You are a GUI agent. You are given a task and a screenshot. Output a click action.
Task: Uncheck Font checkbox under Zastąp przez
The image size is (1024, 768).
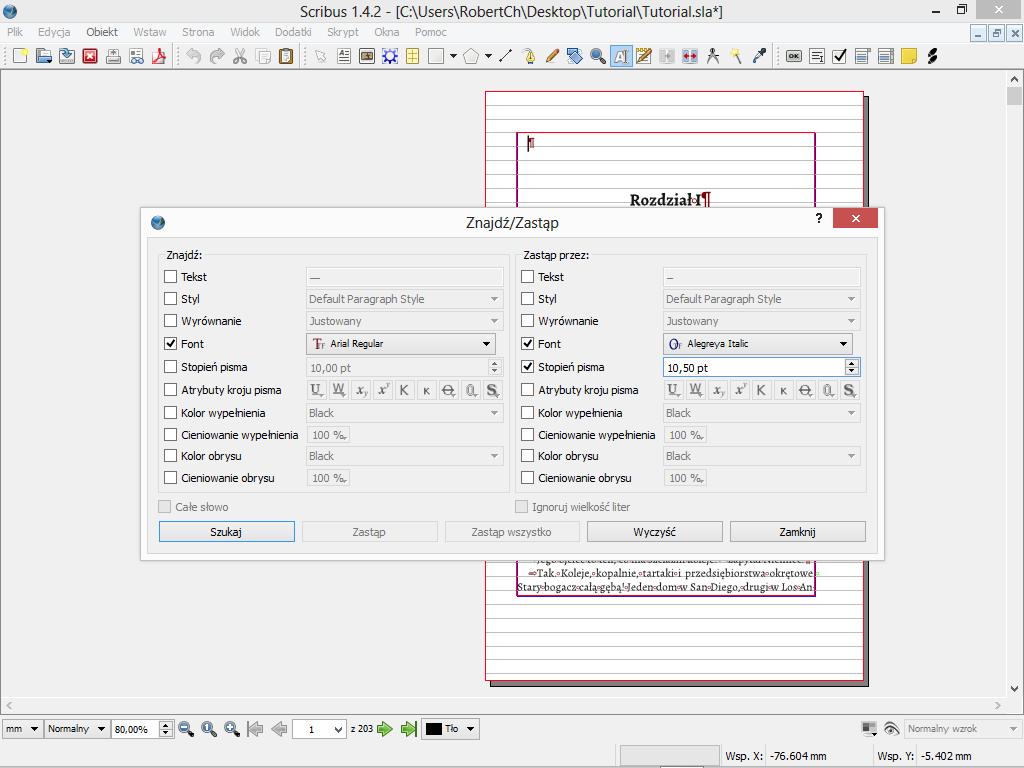click(x=528, y=344)
